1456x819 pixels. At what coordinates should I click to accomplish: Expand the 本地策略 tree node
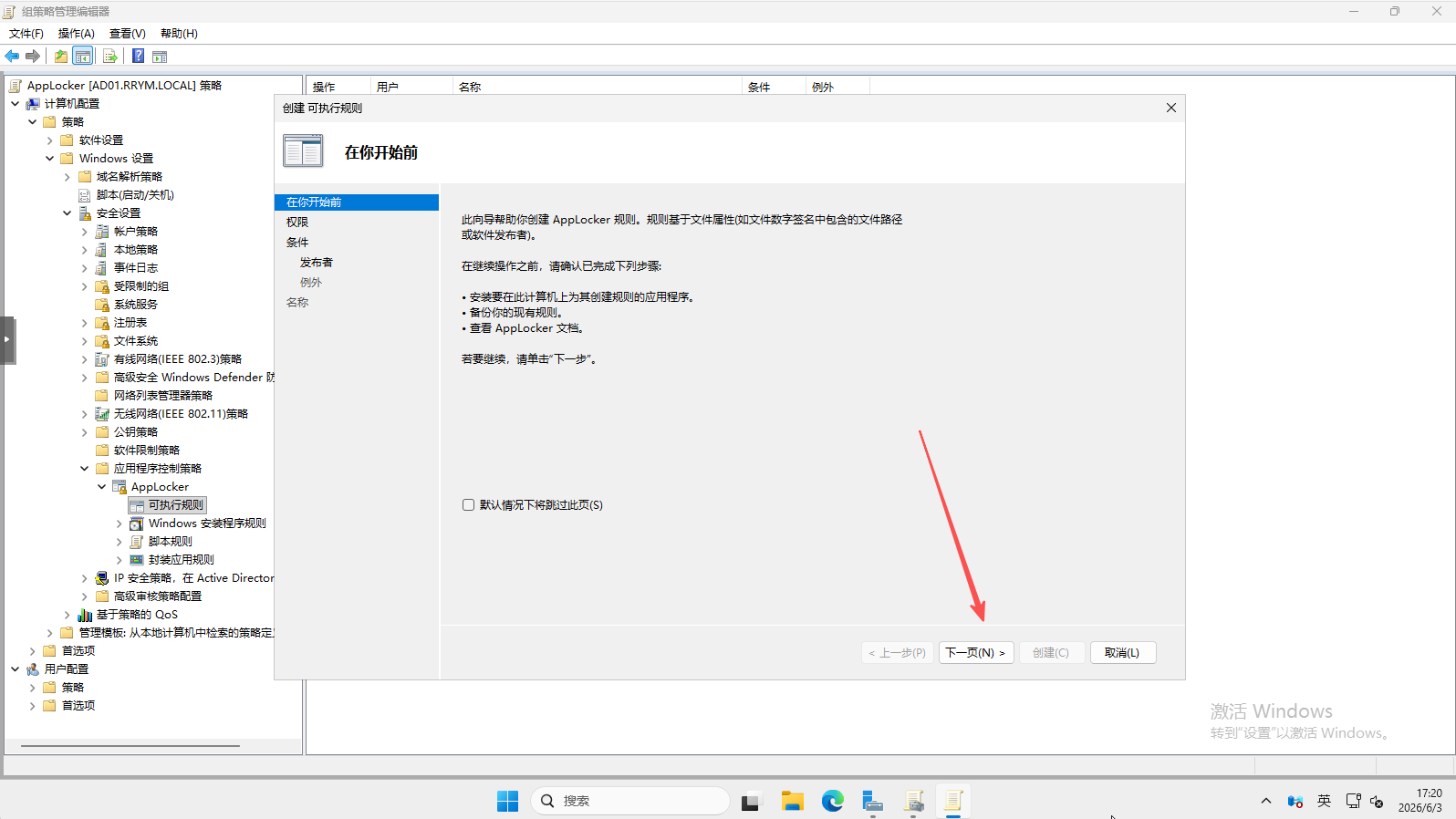point(85,250)
